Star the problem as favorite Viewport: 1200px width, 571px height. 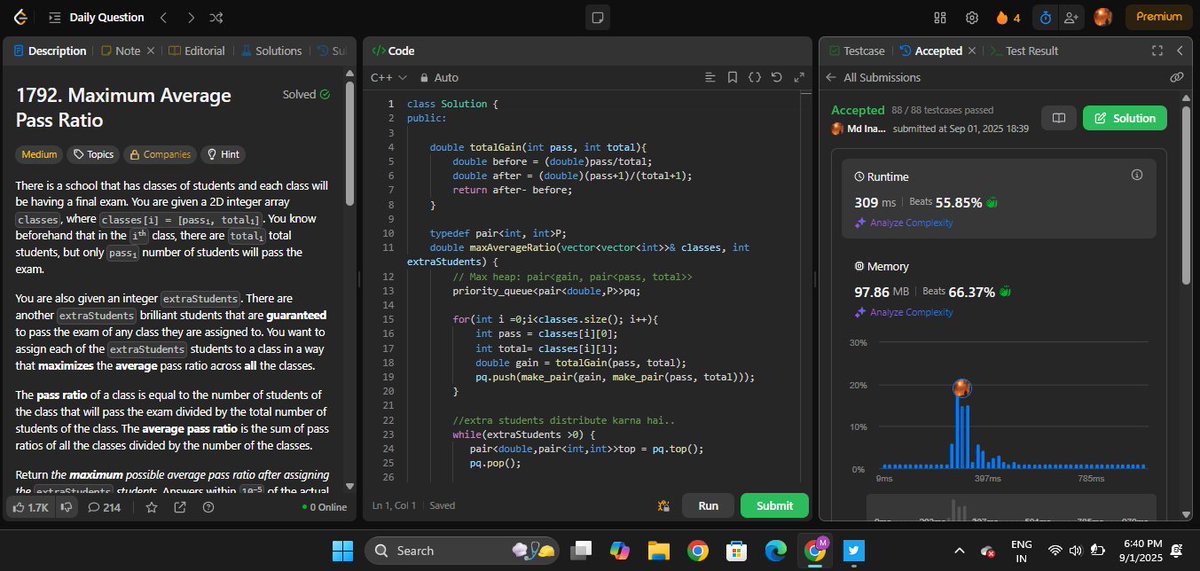[152, 507]
